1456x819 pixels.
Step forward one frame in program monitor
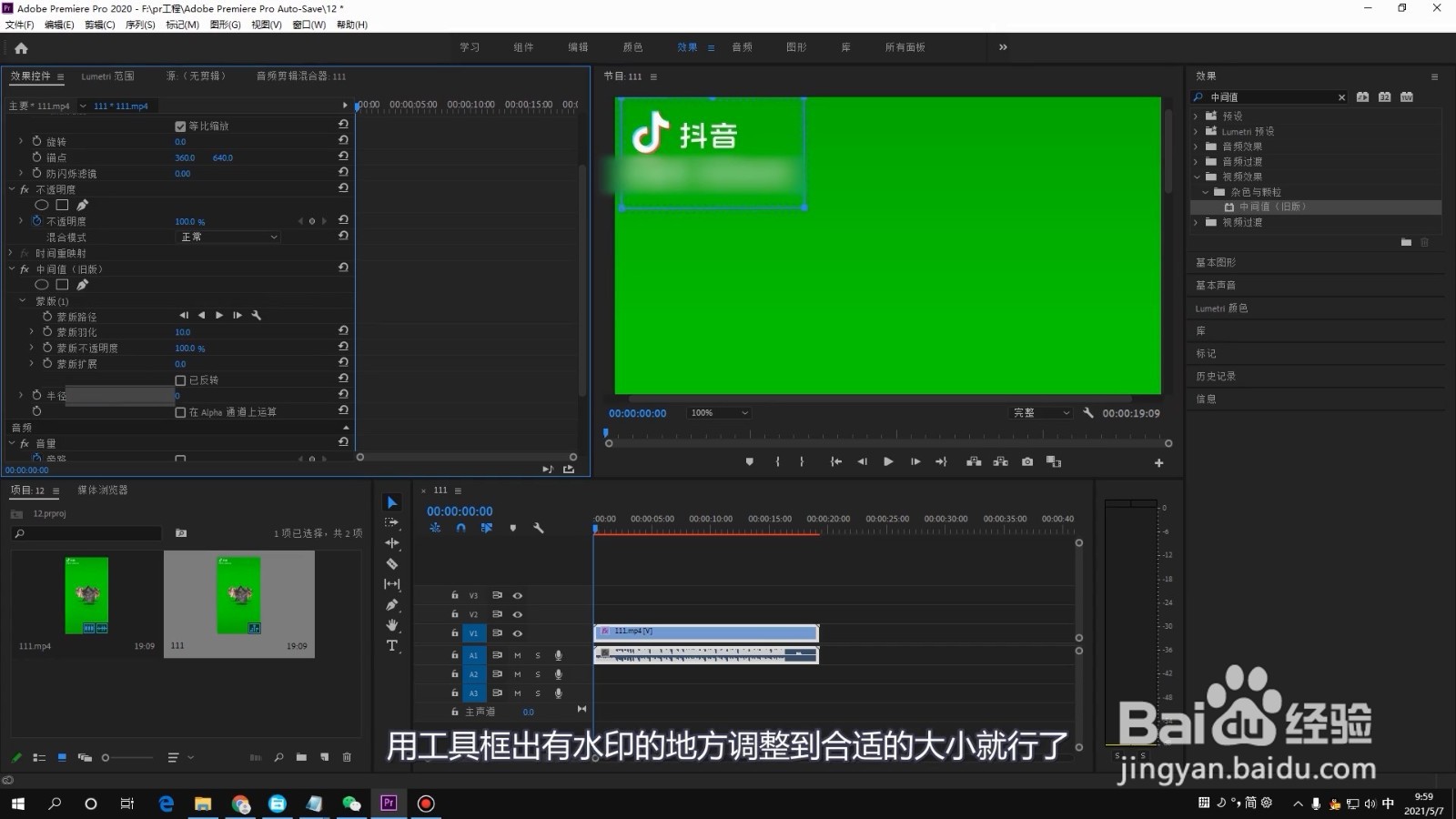[x=915, y=462]
